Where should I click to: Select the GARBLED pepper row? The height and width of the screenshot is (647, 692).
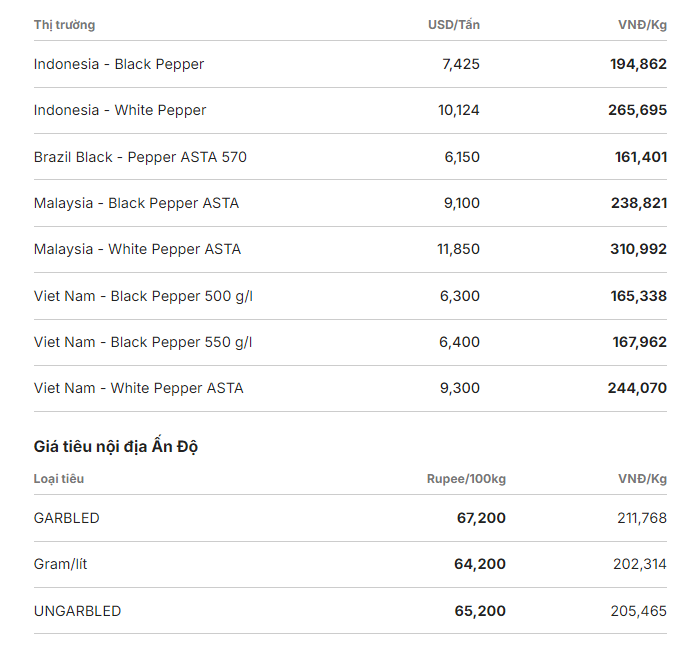point(350,518)
